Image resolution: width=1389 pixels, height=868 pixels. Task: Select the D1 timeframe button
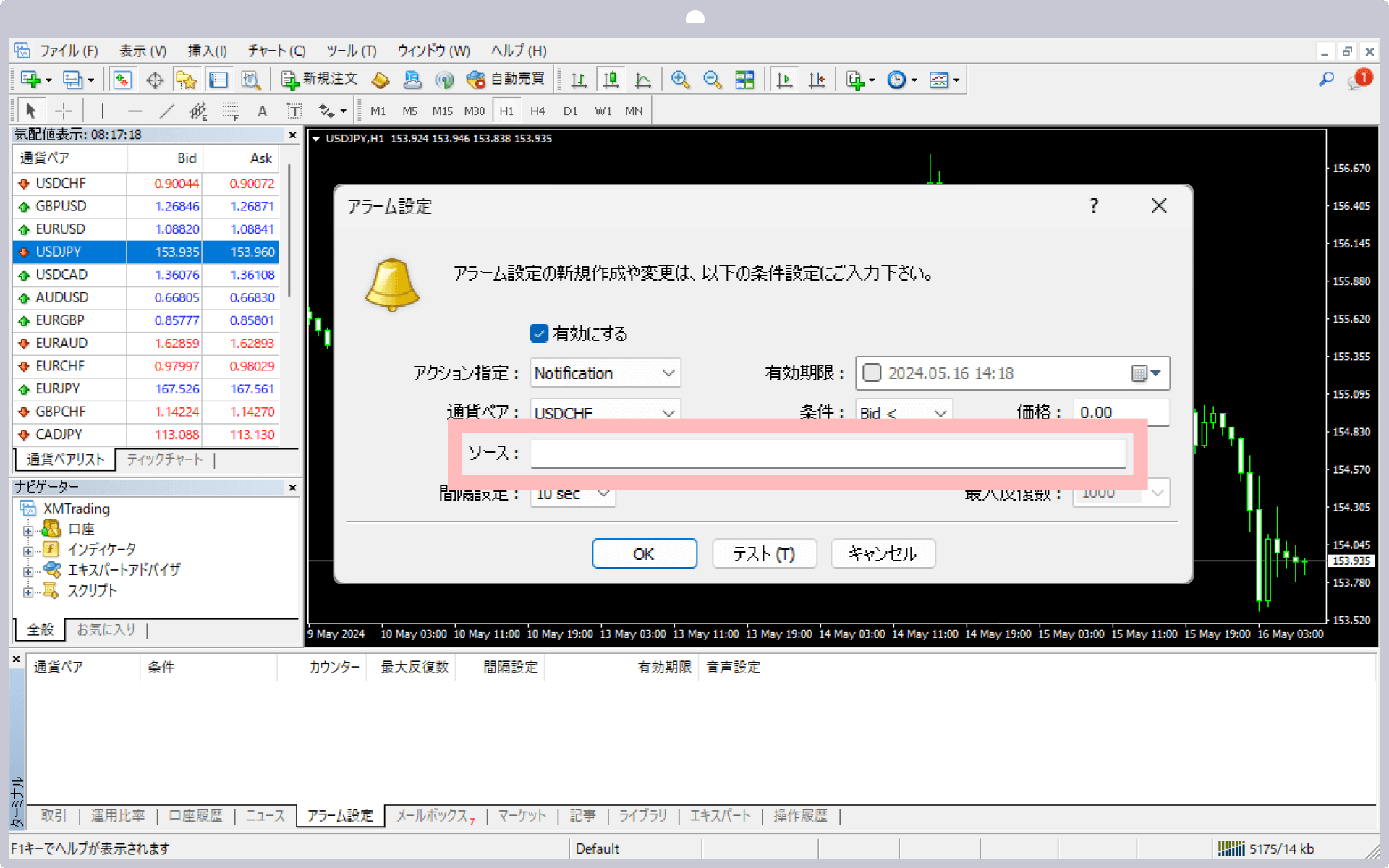click(570, 111)
